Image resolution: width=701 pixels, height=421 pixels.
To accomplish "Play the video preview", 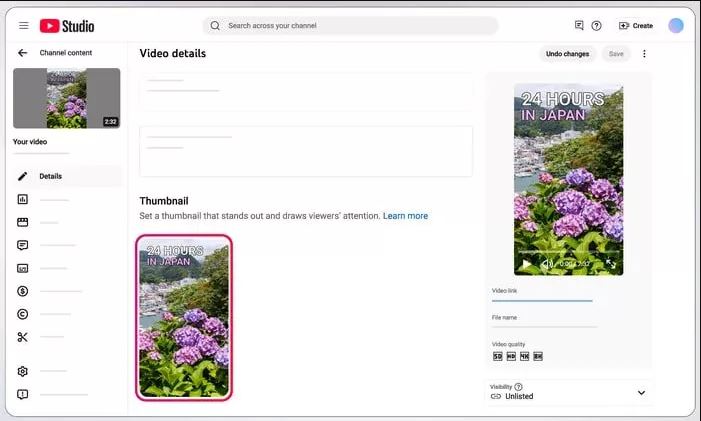I will click(527, 264).
